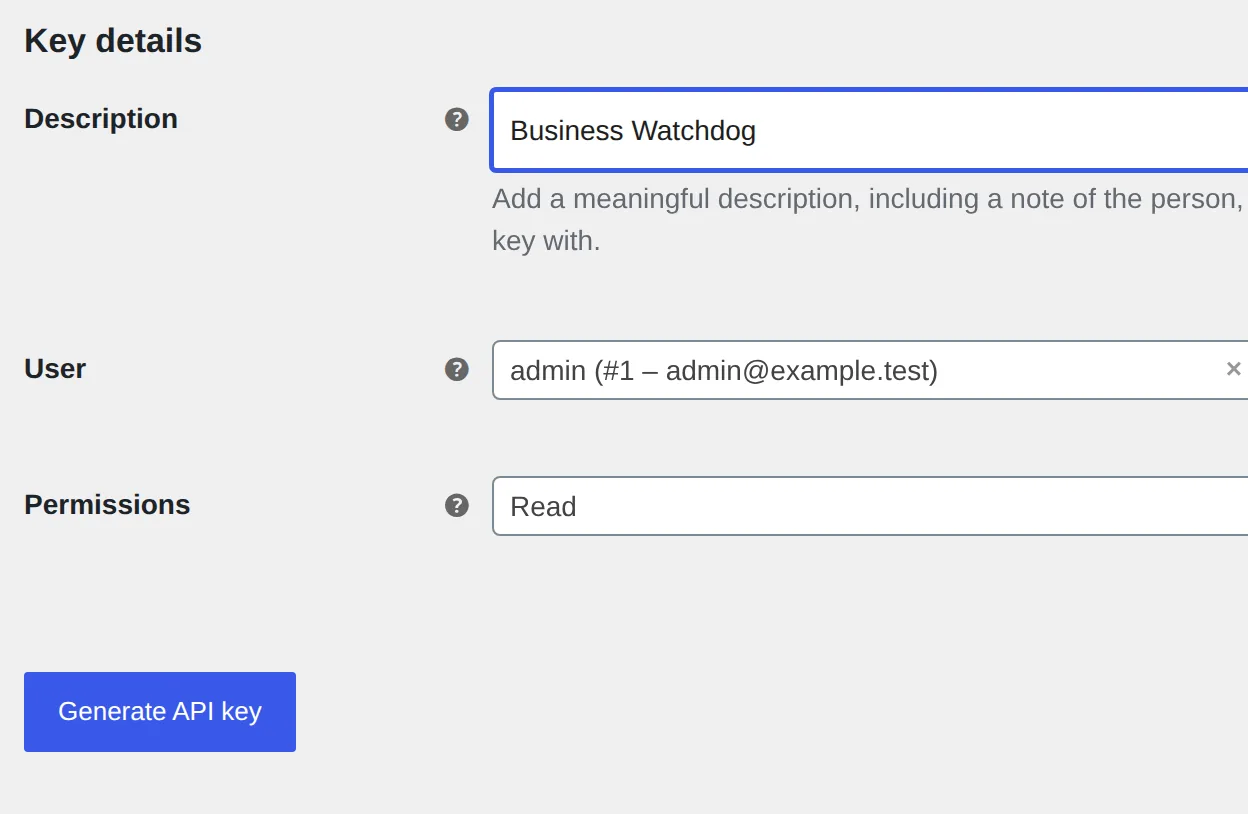Select the Description field label

[101, 119]
